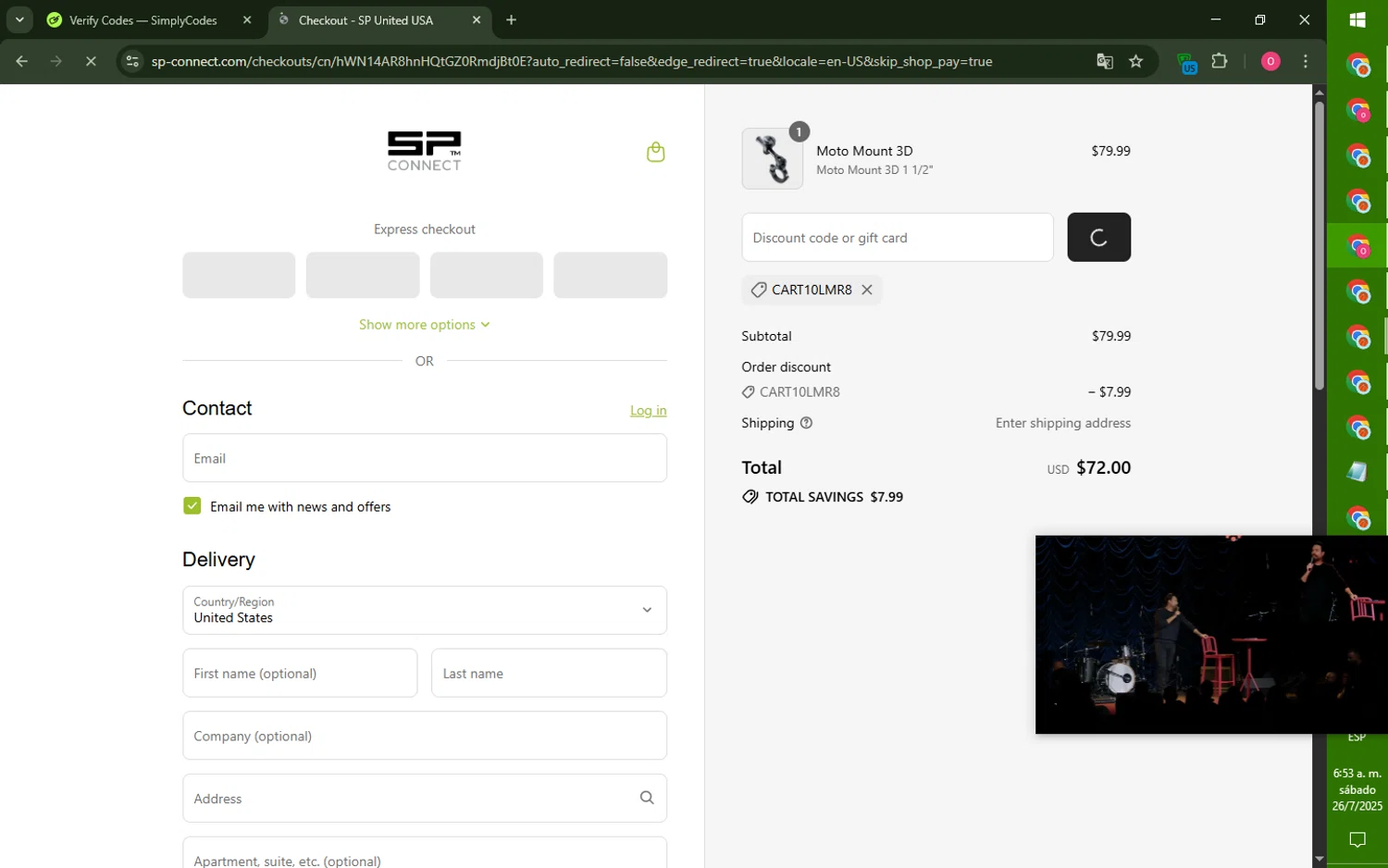Click the Apply discount code button

[1098, 237]
